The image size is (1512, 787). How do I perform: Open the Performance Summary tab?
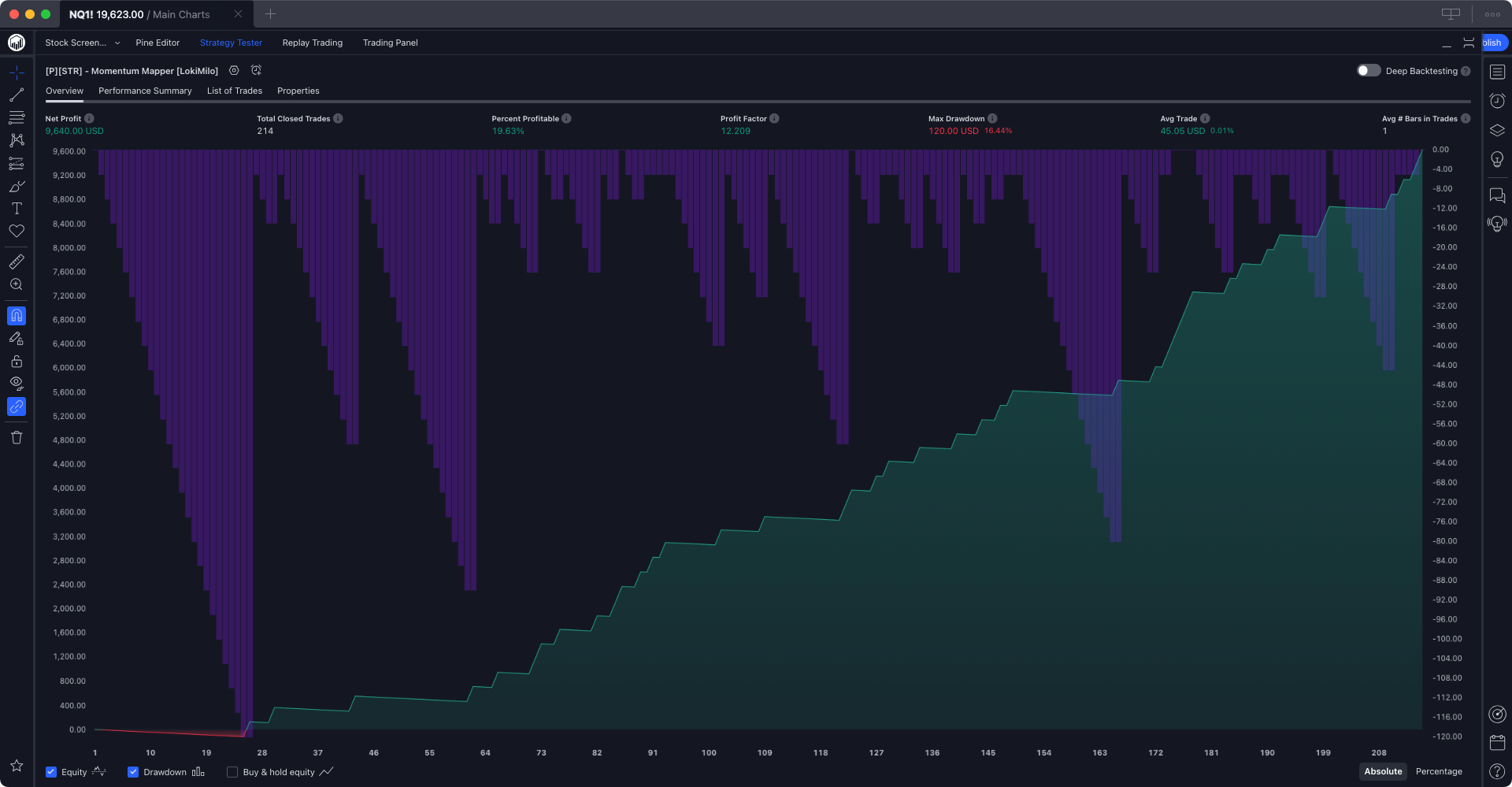click(x=145, y=91)
